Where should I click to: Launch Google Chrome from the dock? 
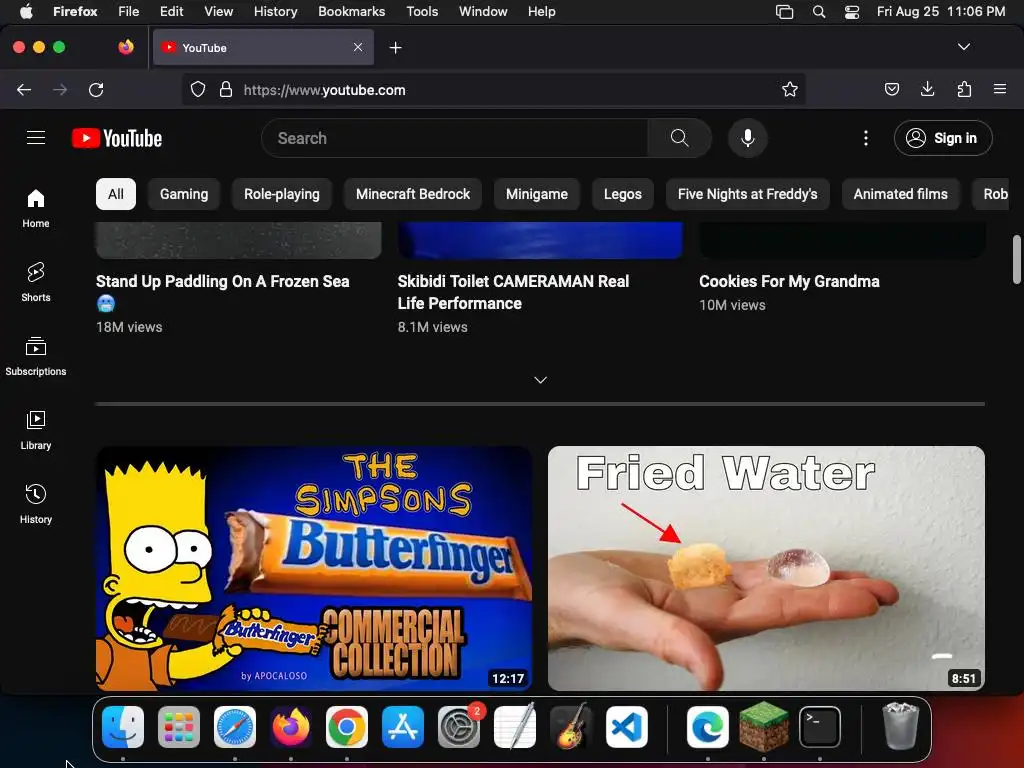(347, 726)
